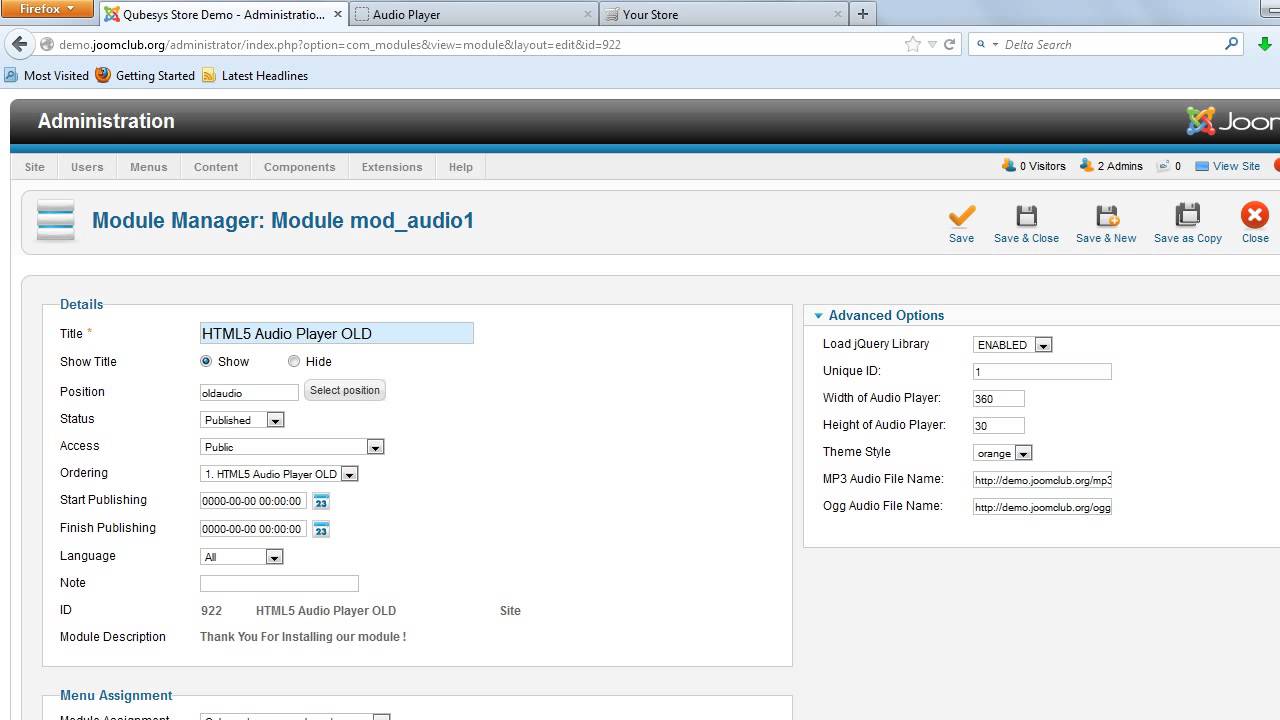The image size is (1280, 720).
Task: Open the Most Visited bookmarks folder
Action: point(47,76)
